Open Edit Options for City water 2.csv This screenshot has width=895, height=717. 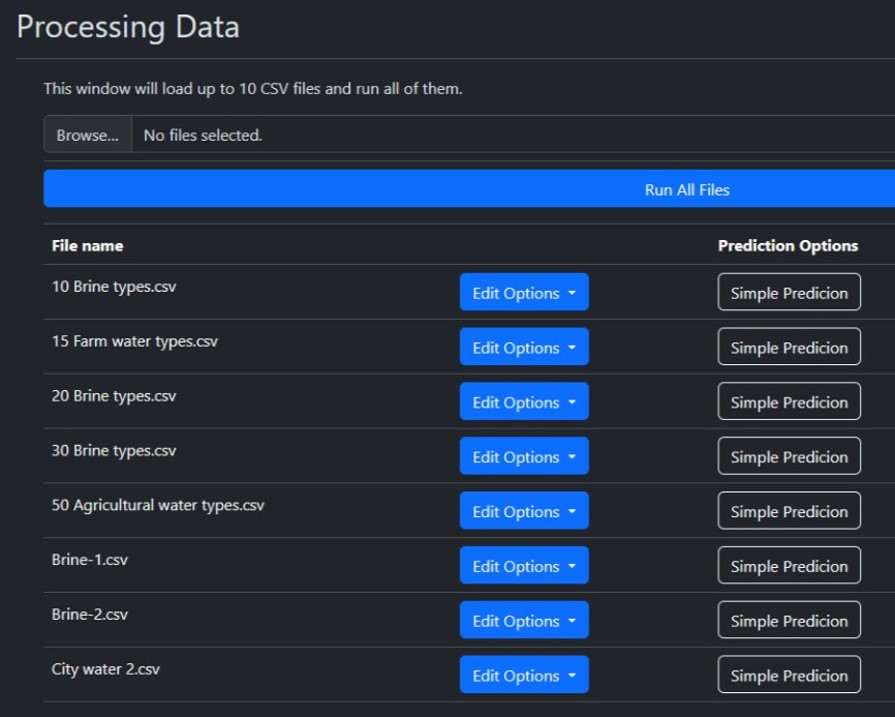point(524,675)
